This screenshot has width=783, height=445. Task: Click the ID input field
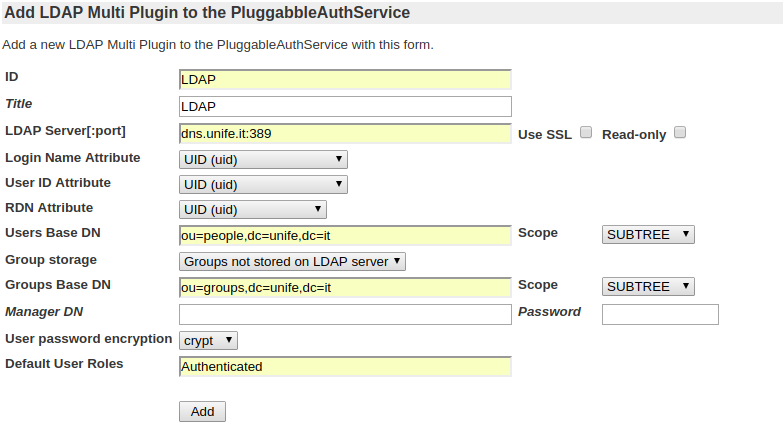(x=345, y=80)
